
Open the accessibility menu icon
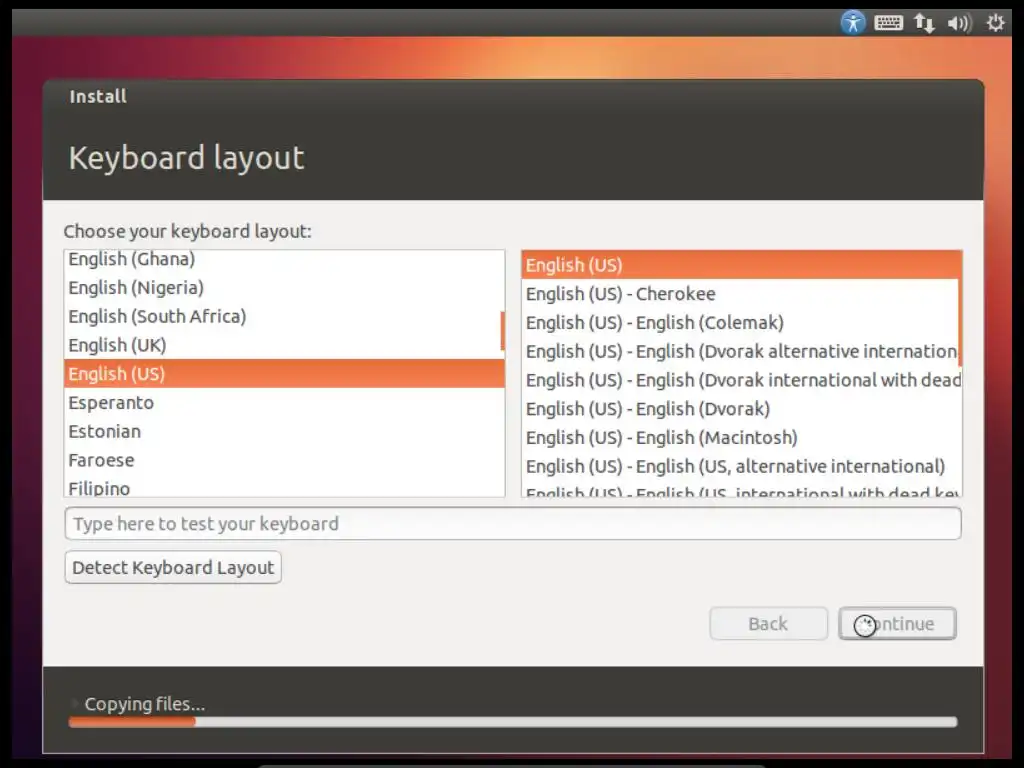point(852,23)
